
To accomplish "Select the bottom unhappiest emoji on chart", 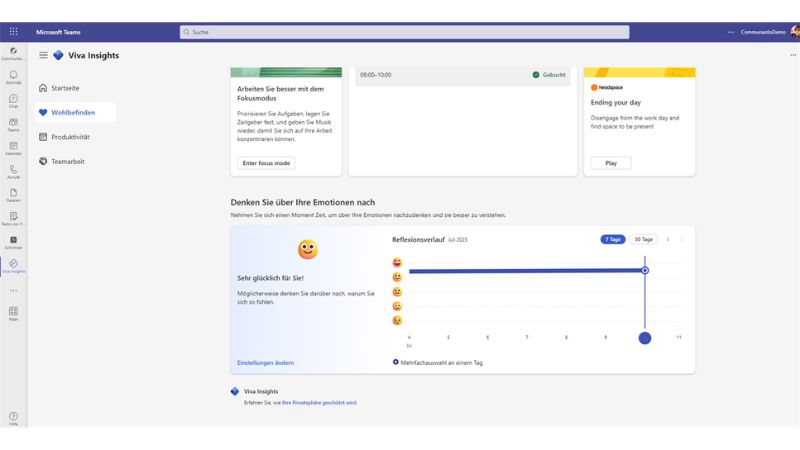I will tap(397, 320).
